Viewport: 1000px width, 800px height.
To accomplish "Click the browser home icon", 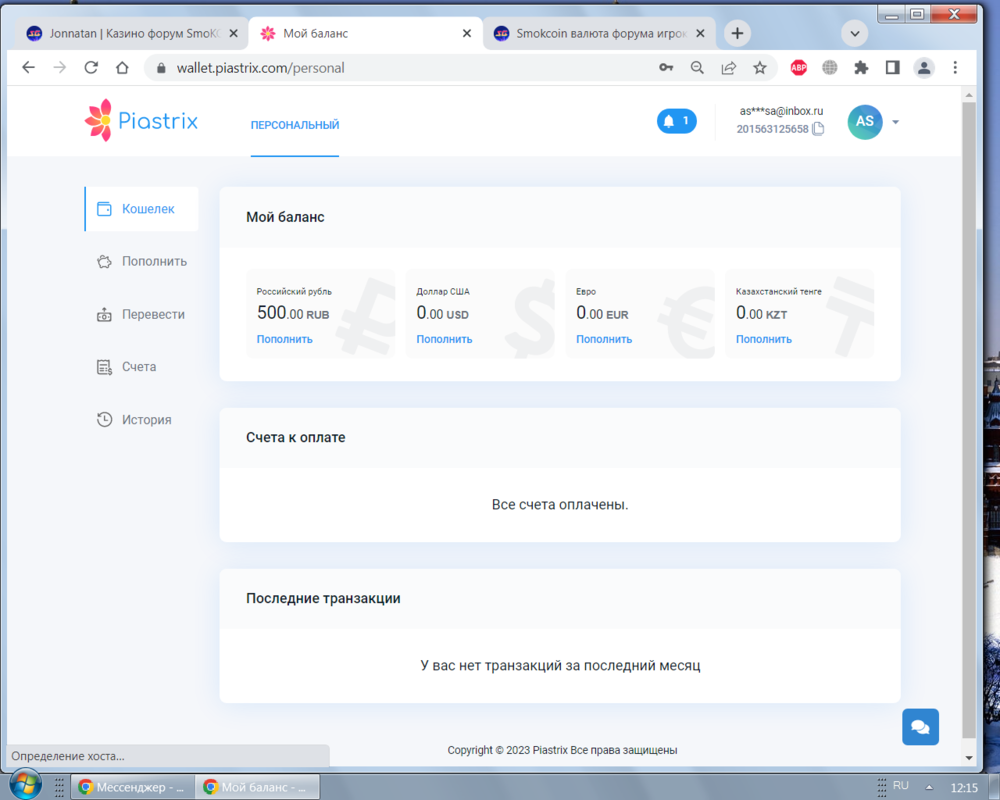I will tap(122, 68).
